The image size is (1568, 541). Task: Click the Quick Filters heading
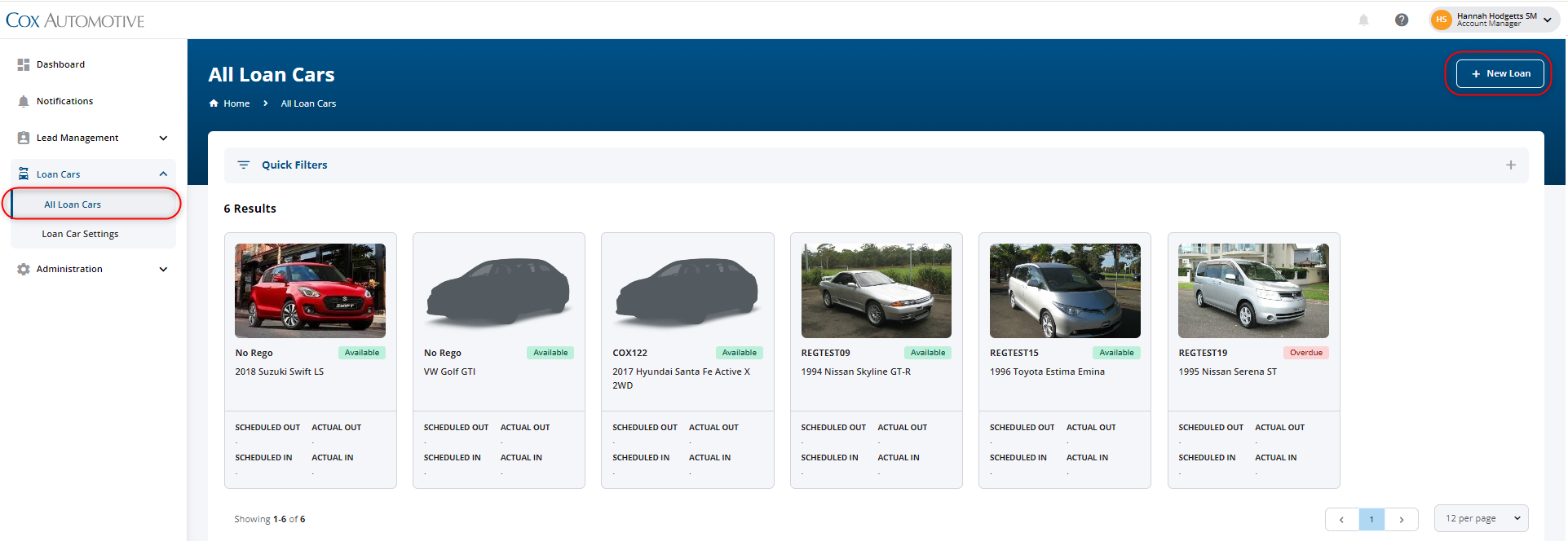coord(294,165)
